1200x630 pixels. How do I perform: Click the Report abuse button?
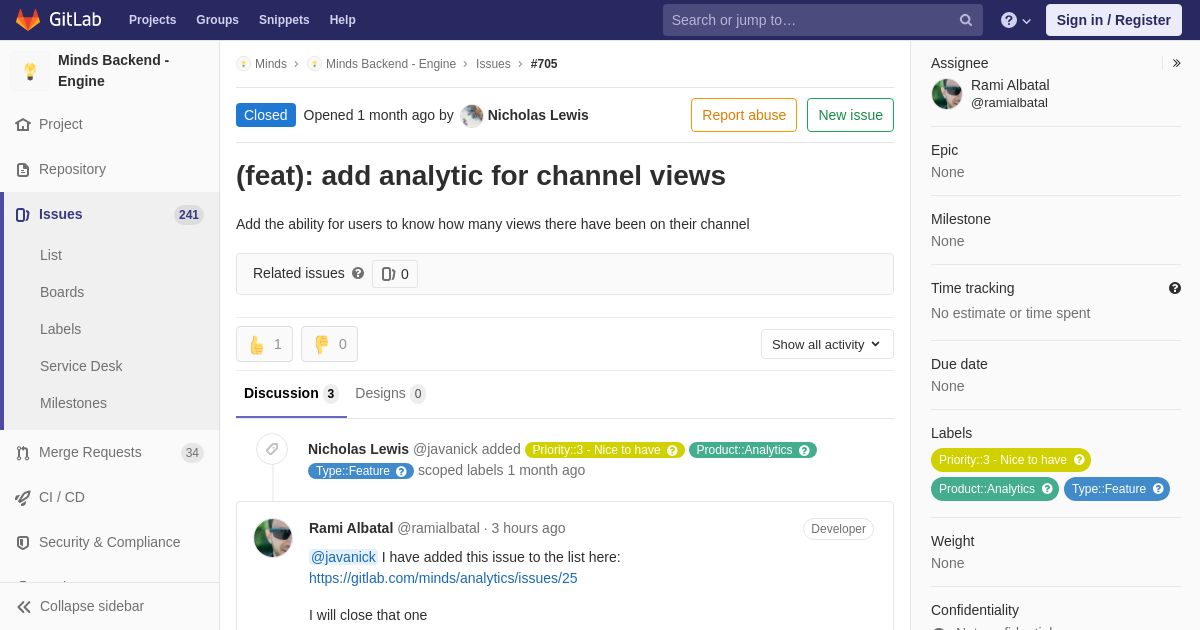click(744, 115)
